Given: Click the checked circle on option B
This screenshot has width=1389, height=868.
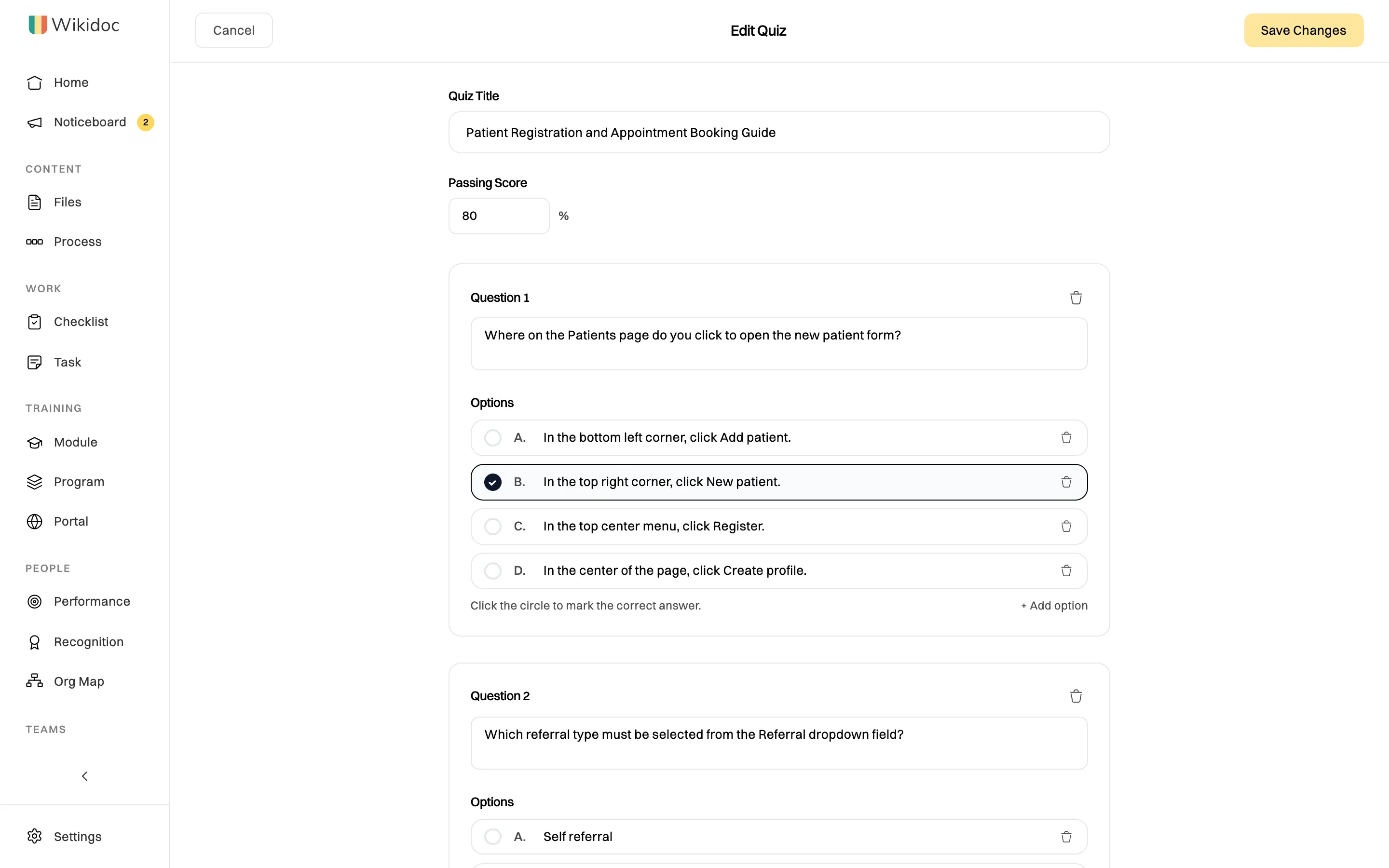Looking at the screenshot, I should pyautogui.click(x=492, y=482).
